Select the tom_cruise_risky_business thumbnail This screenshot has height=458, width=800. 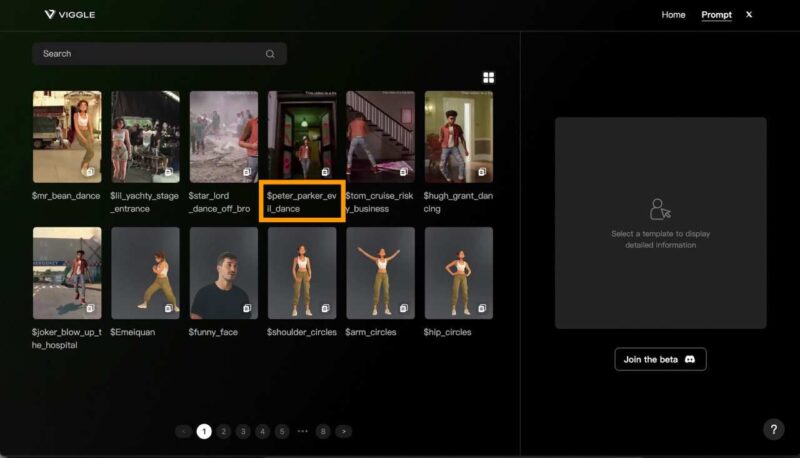(380, 137)
